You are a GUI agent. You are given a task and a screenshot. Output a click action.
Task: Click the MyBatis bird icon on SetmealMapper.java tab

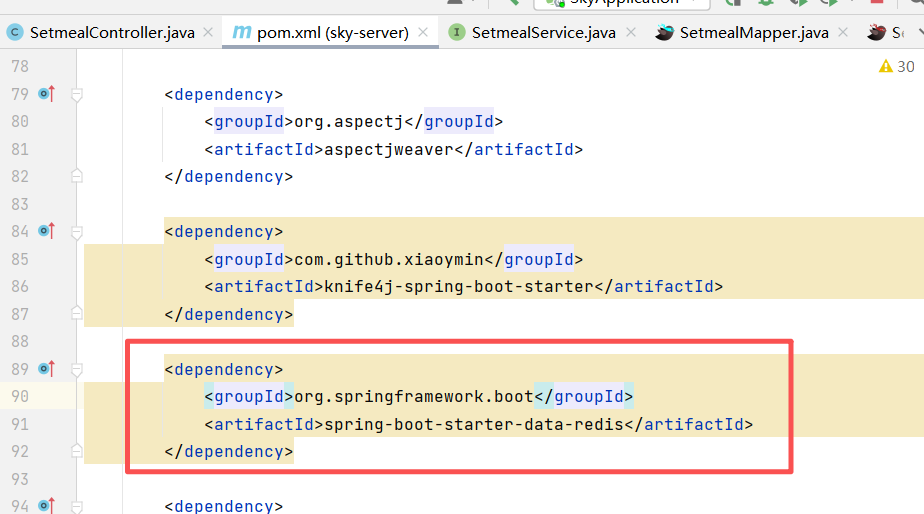664,32
